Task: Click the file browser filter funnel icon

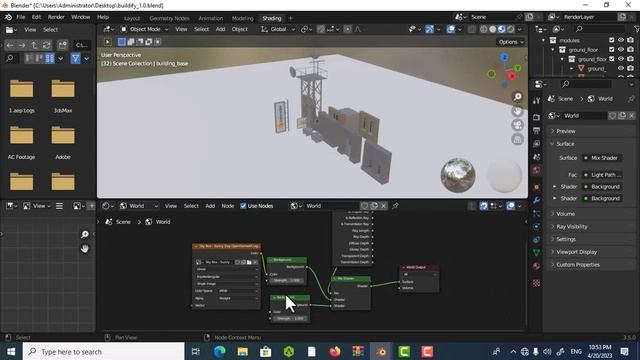Action: coord(76,59)
